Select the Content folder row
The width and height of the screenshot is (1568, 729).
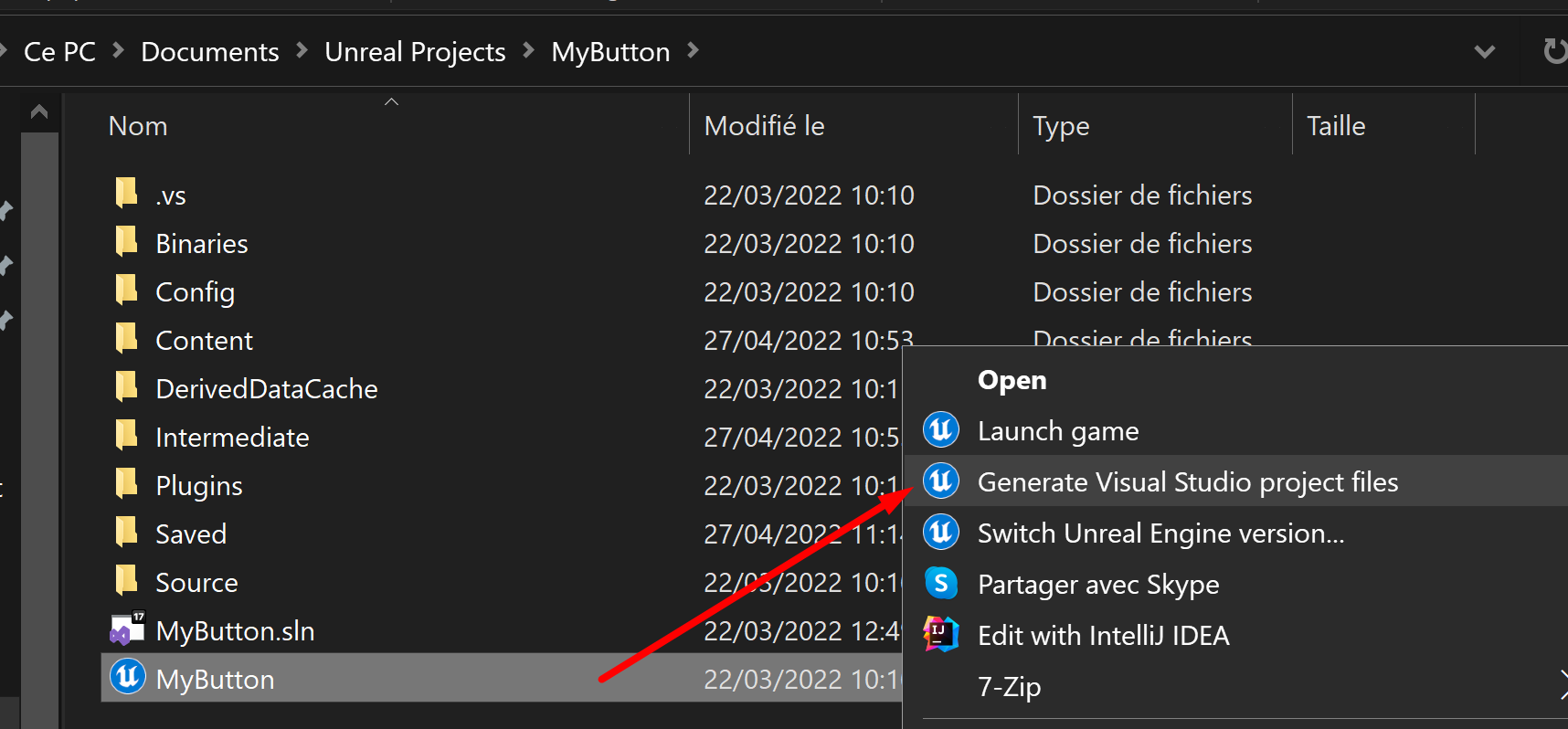(x=204, y=341)
